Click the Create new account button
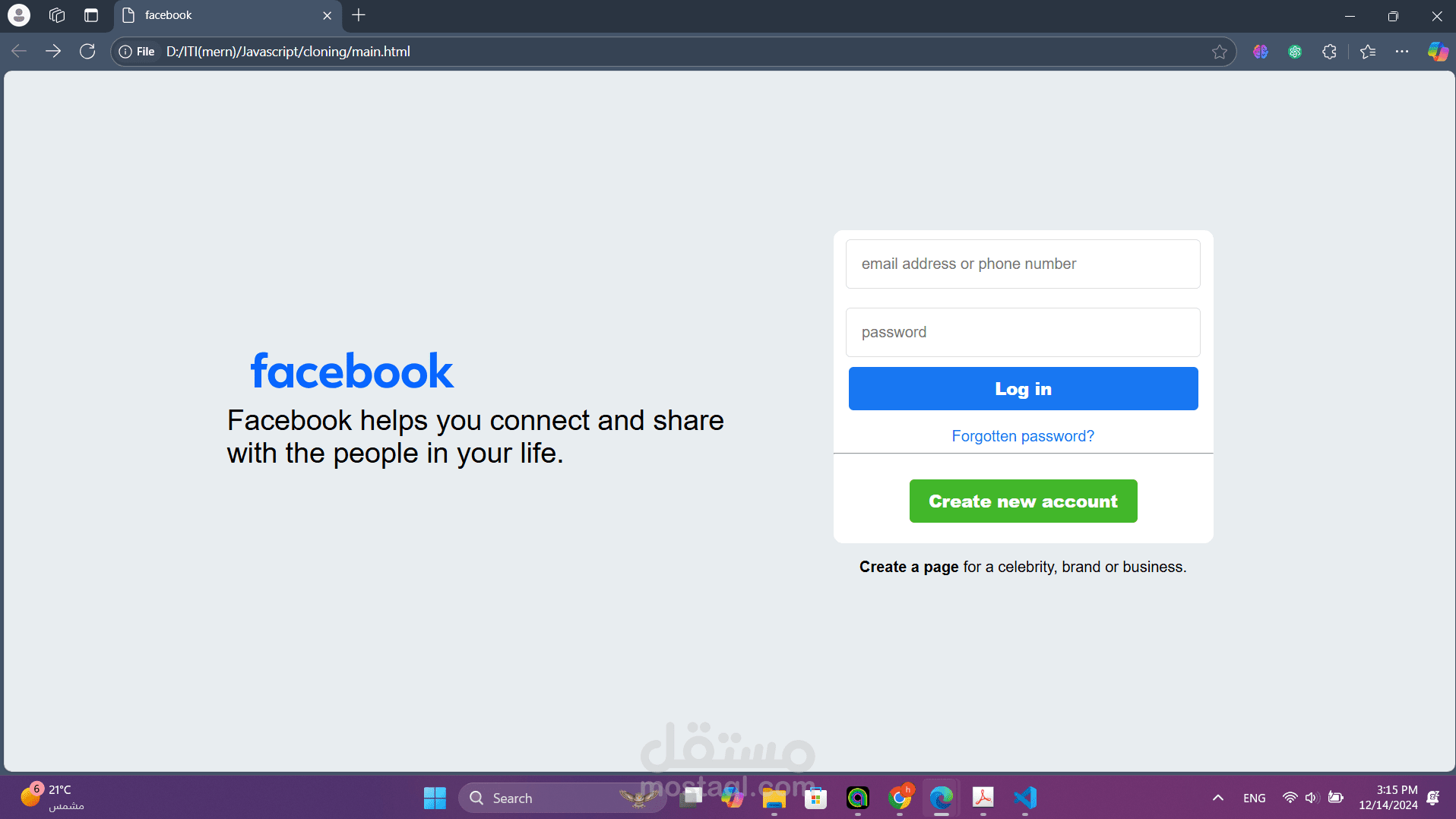Screen dimensions: 1456x819 [x=1023, y=501]
